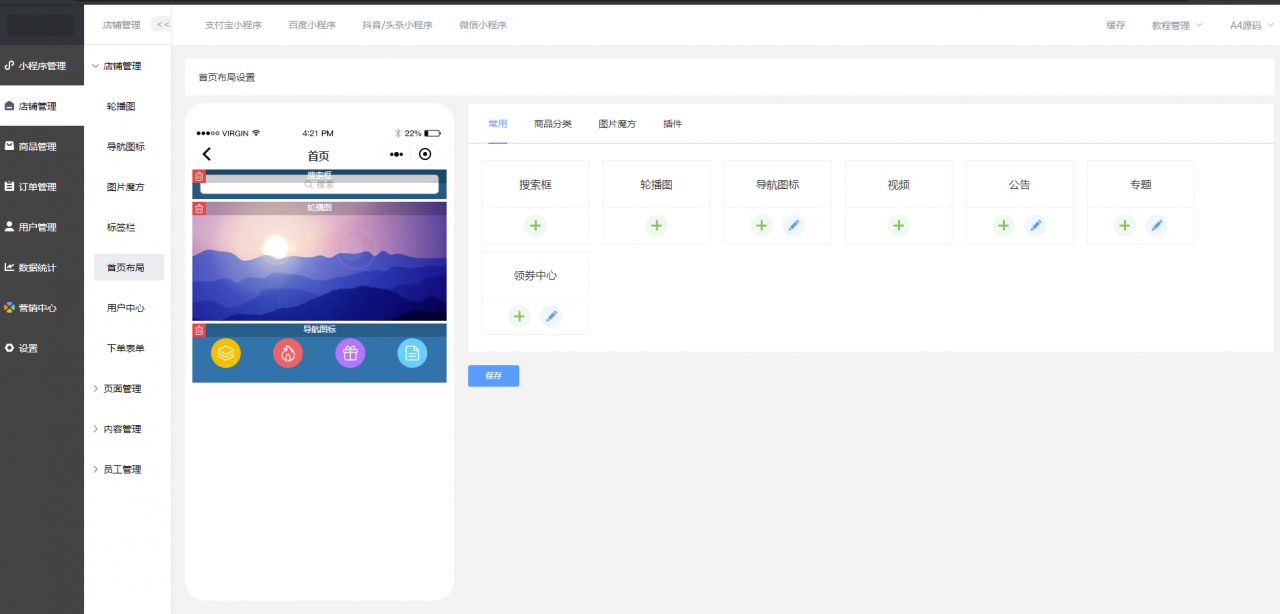Add the 视频 component with its plus icon

(899, 226)
